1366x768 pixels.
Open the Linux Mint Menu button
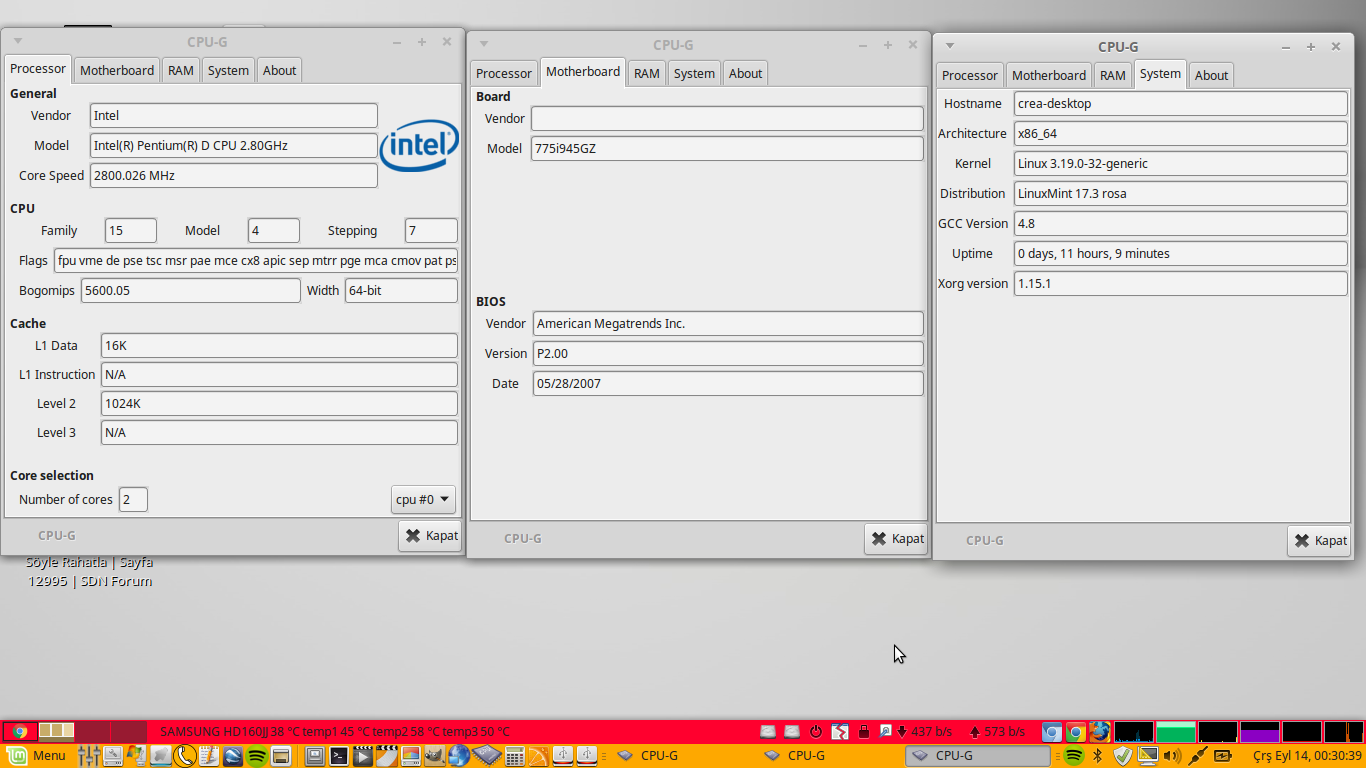(36, 756)
